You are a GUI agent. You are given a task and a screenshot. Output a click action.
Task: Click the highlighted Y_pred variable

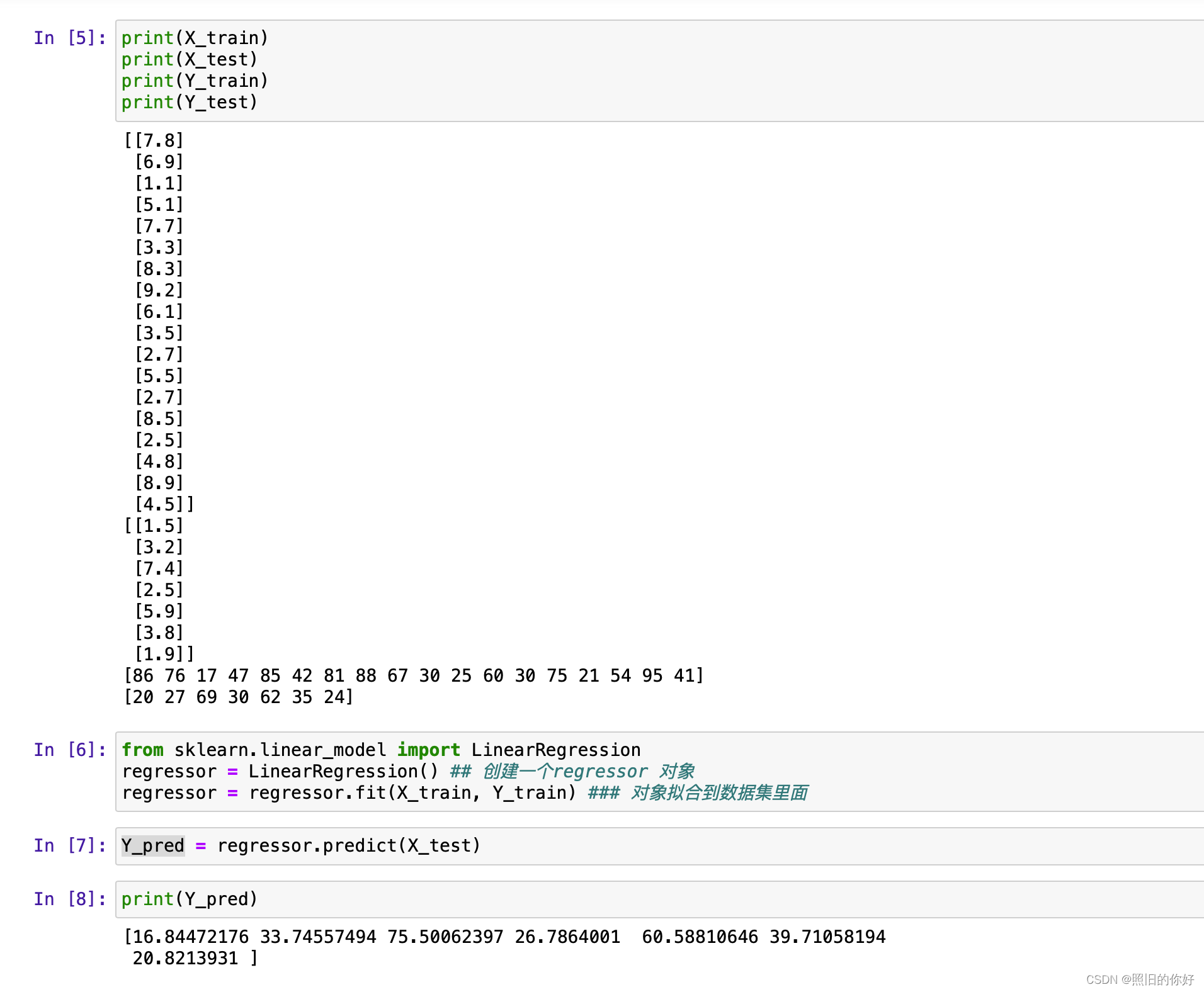(153, 845)
